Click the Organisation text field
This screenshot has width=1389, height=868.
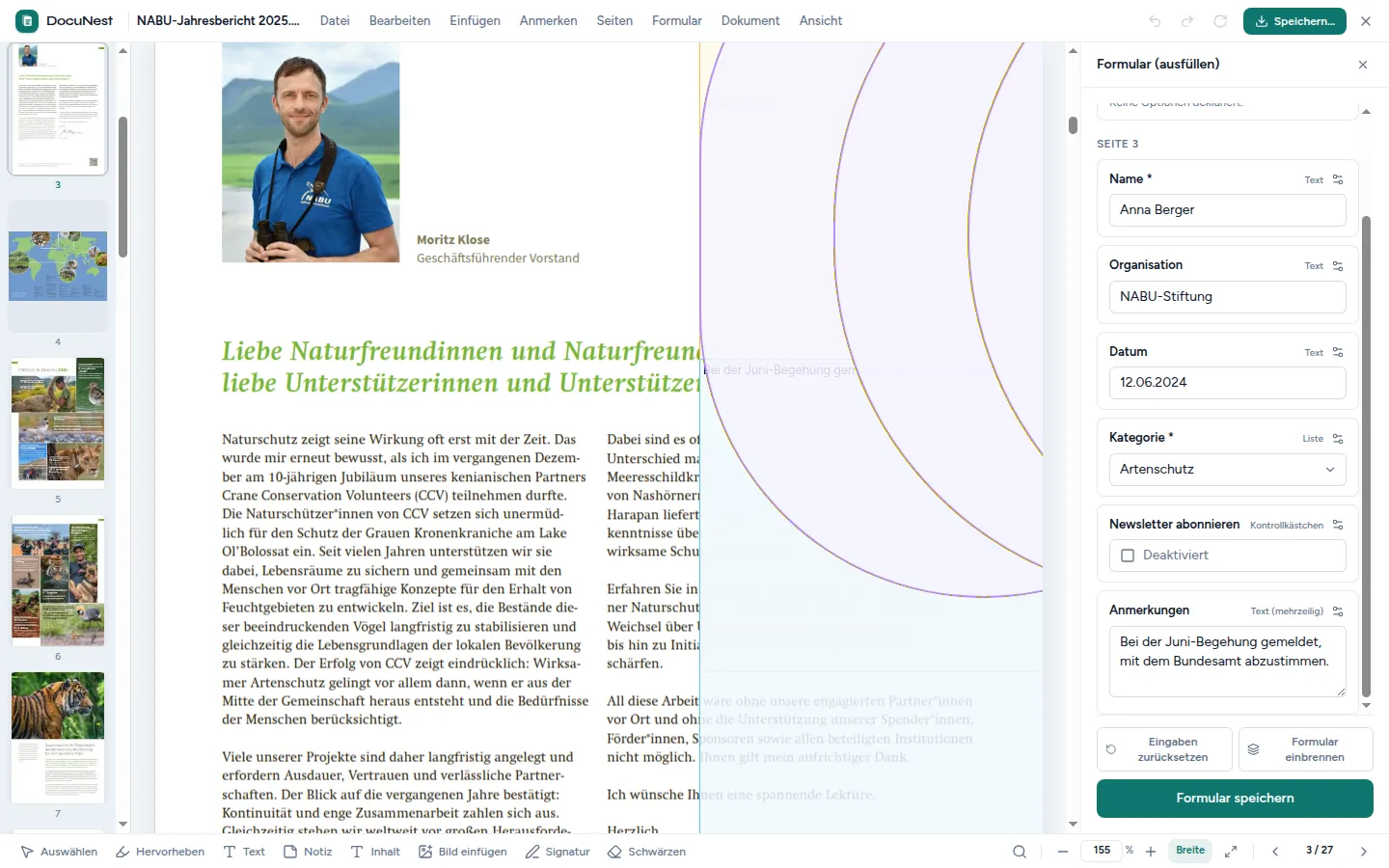click(x=1227, y=297)
